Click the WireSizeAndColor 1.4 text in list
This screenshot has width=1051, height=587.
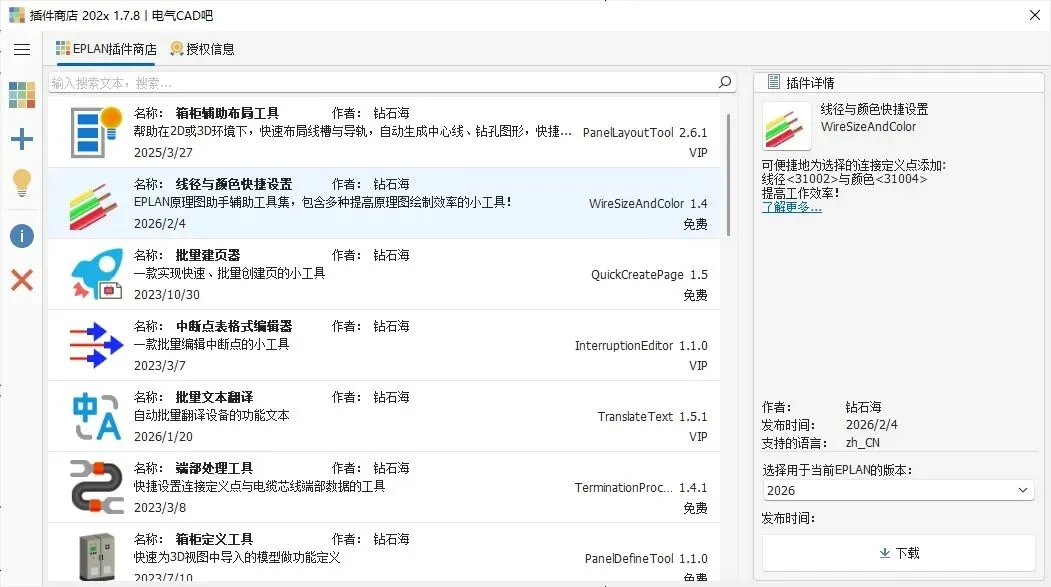[648, 204]
